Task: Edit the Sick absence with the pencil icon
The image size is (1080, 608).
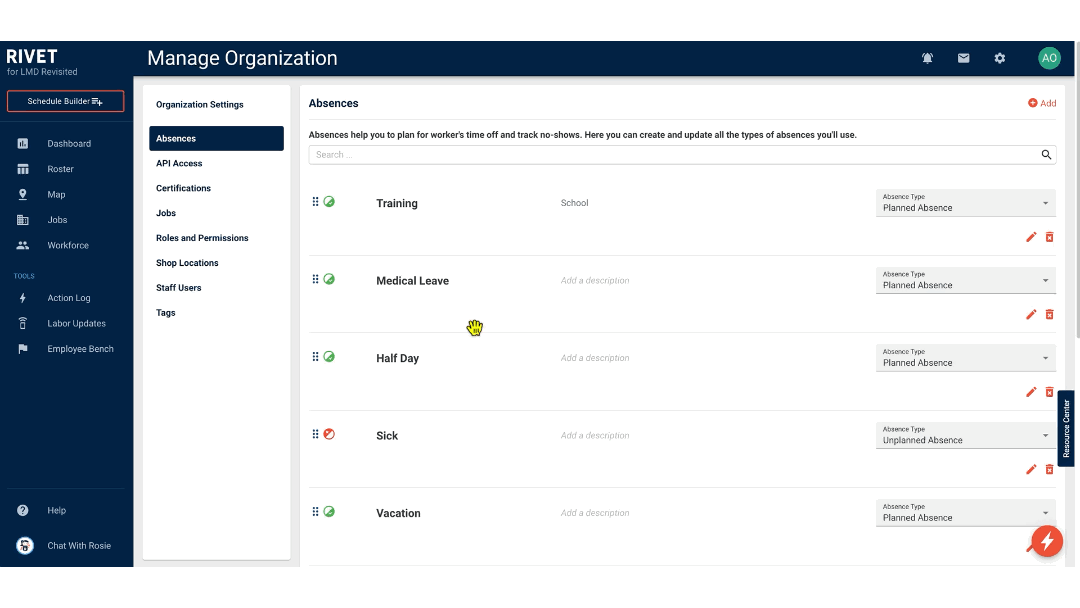Action: (1031, 469)
